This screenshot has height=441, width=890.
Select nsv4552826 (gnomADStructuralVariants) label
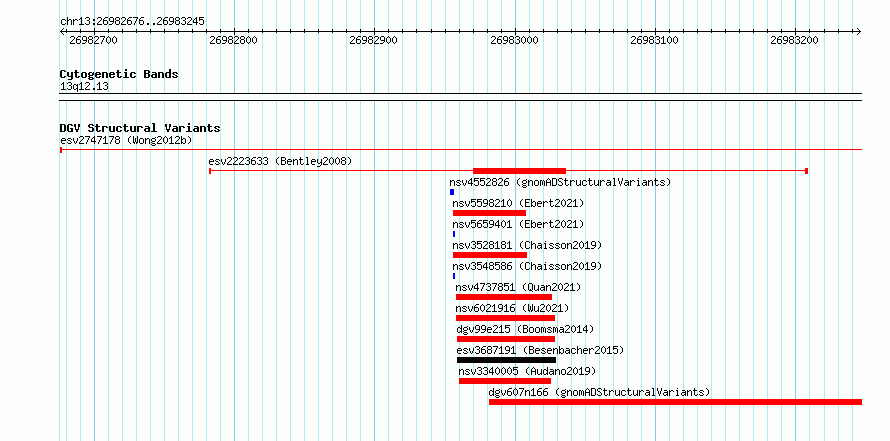click(560, 182)
